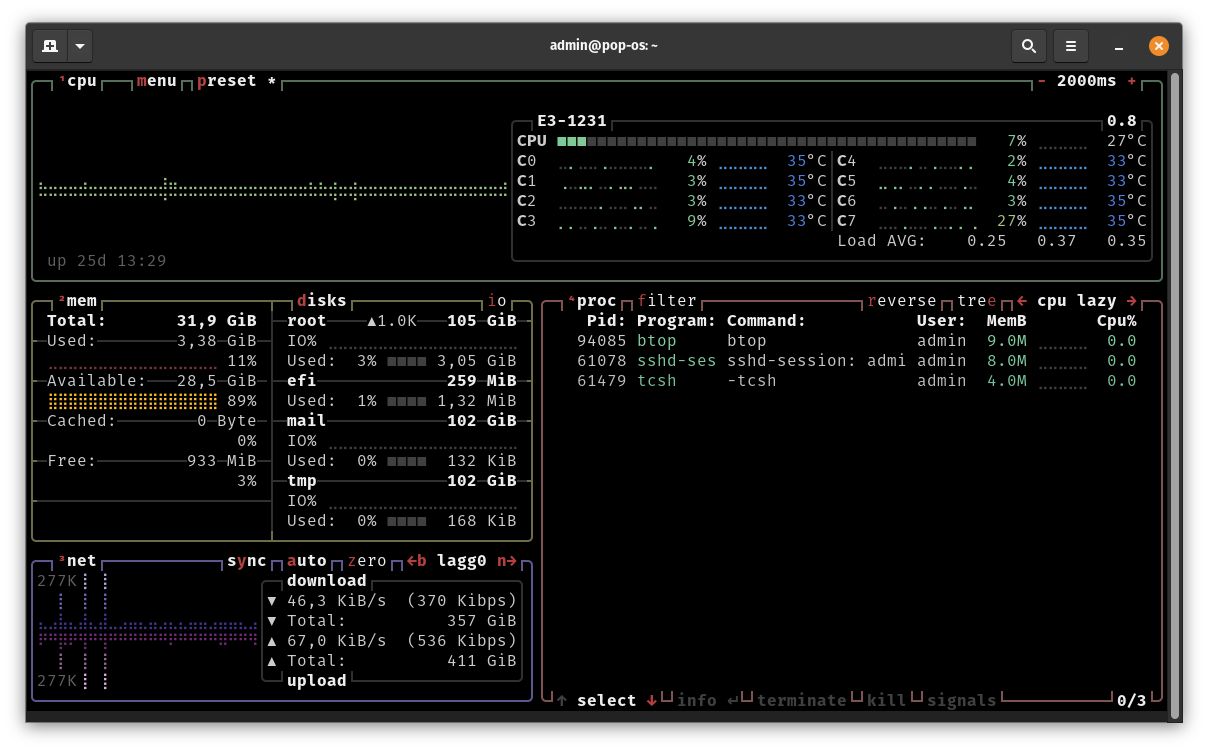Viewport: 1208px width, 751px height.
Task: Open the terminal hamburger menu
Action: pos(1070,46)
